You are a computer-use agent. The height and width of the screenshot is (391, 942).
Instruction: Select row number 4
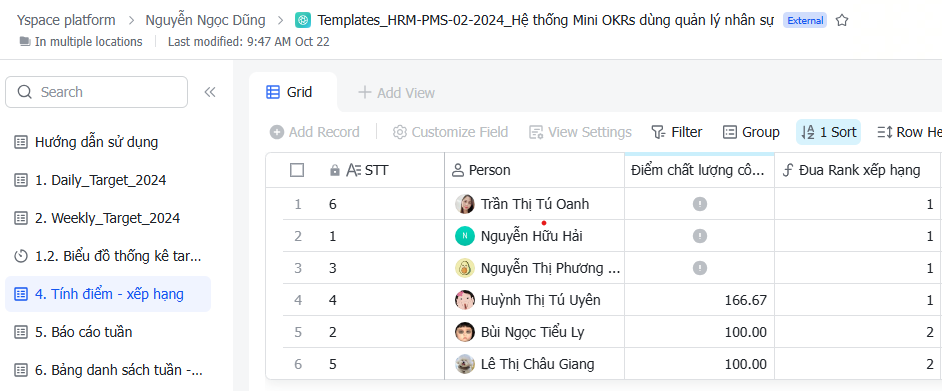click(x=298, y=300)
